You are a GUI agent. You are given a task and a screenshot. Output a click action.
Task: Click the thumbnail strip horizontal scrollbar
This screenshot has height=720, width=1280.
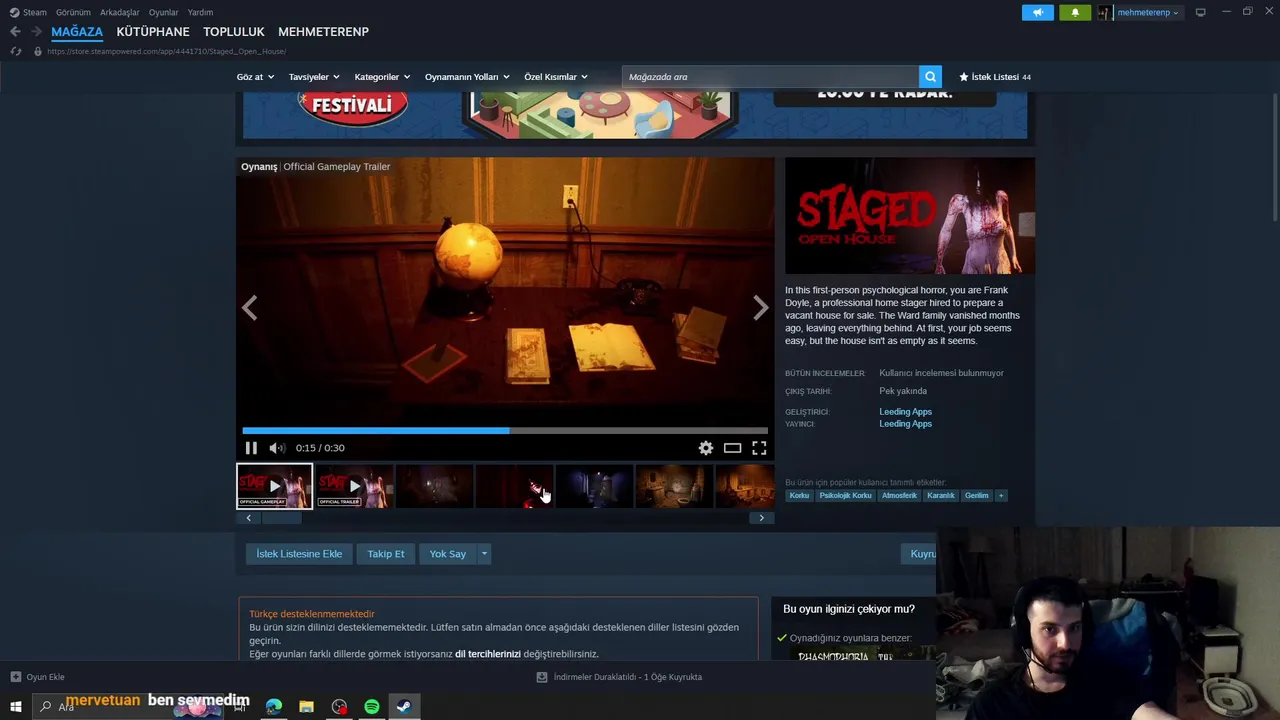coord(282,518)
